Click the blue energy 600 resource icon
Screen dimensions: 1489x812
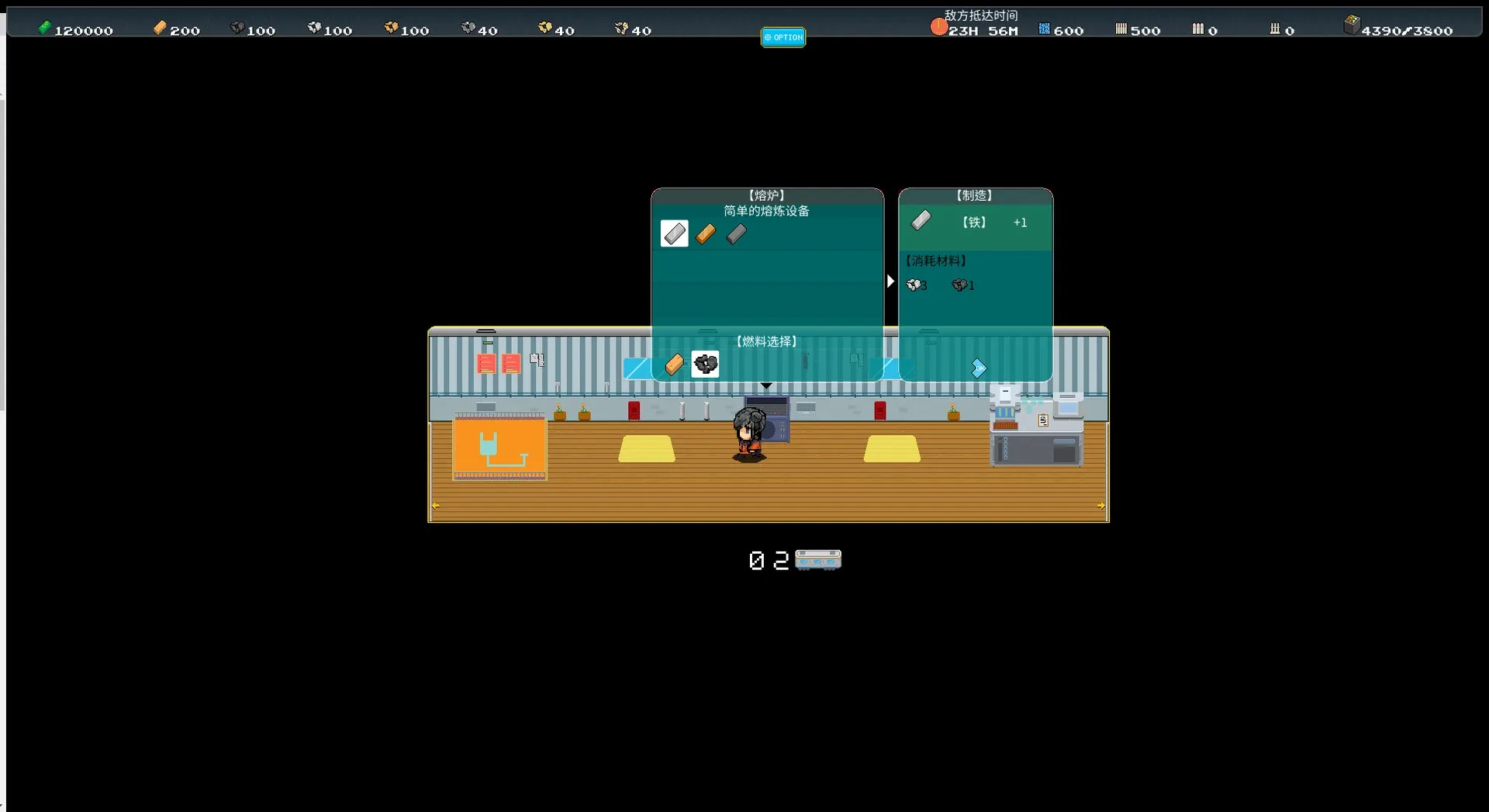pos(1044,29)
